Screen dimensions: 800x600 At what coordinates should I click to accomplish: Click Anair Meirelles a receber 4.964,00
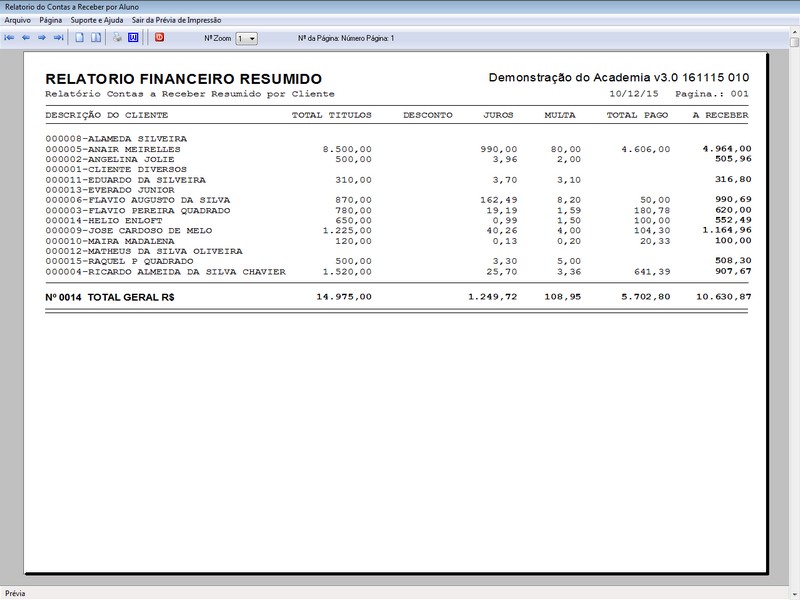pos(727,149)
